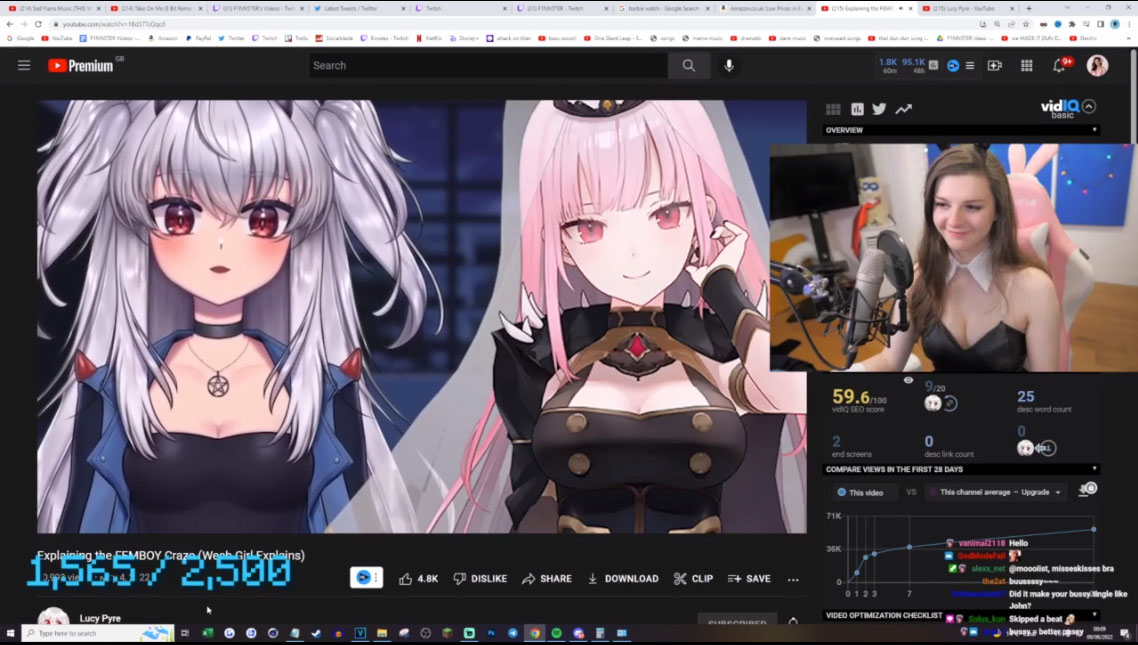This screenshot has height=645, width=1138.
Task: Open the vidIQ header three-line menu
Action: coord(970,65)
